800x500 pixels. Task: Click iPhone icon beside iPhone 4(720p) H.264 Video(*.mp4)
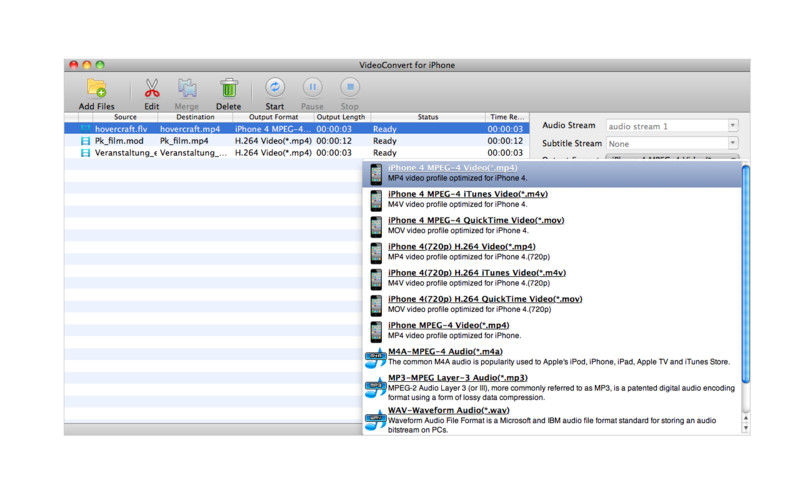coord(376,253)
